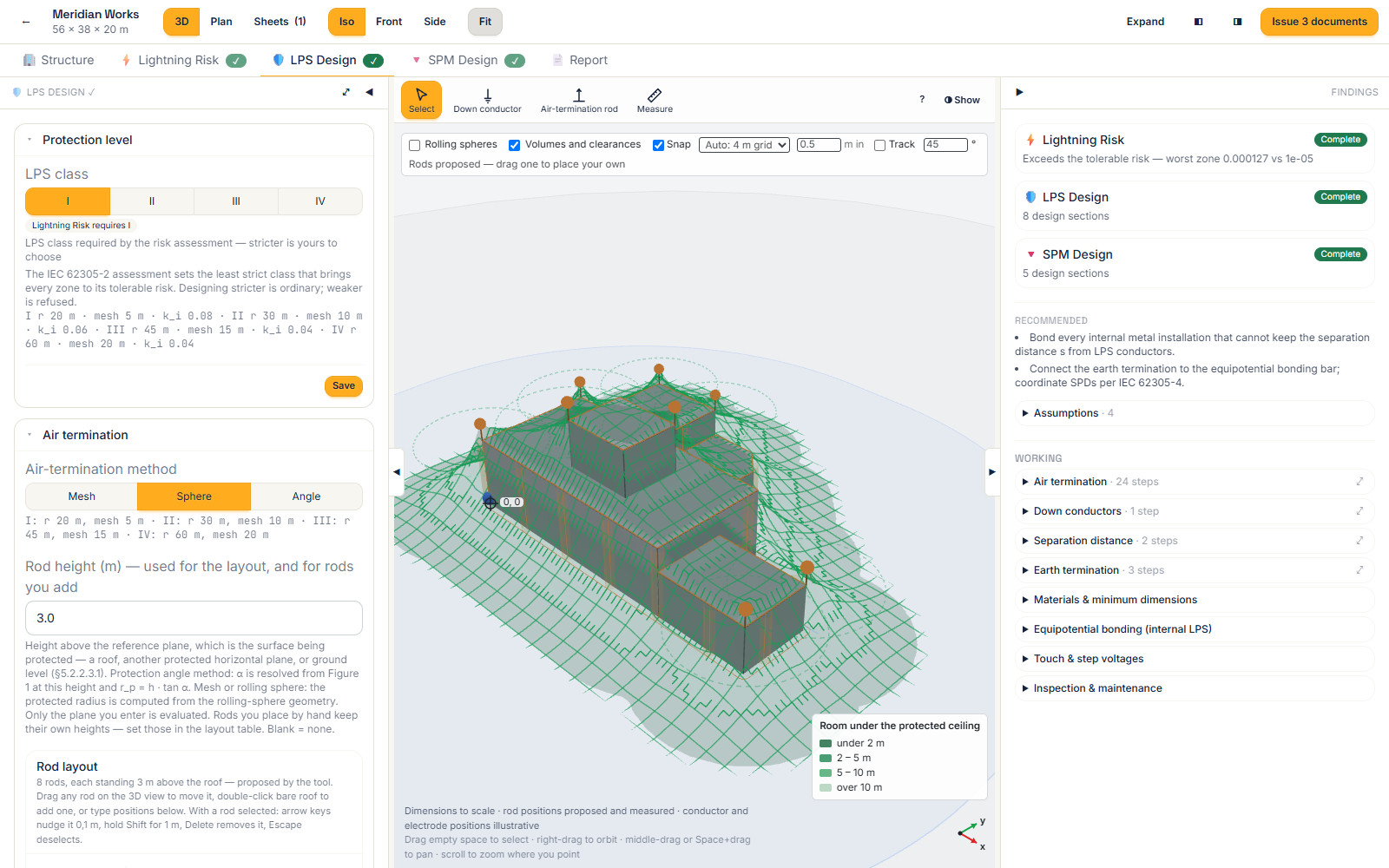Maximize the LPS Design panel
The height and width of the screenshot is (868, 1389).
346,92
